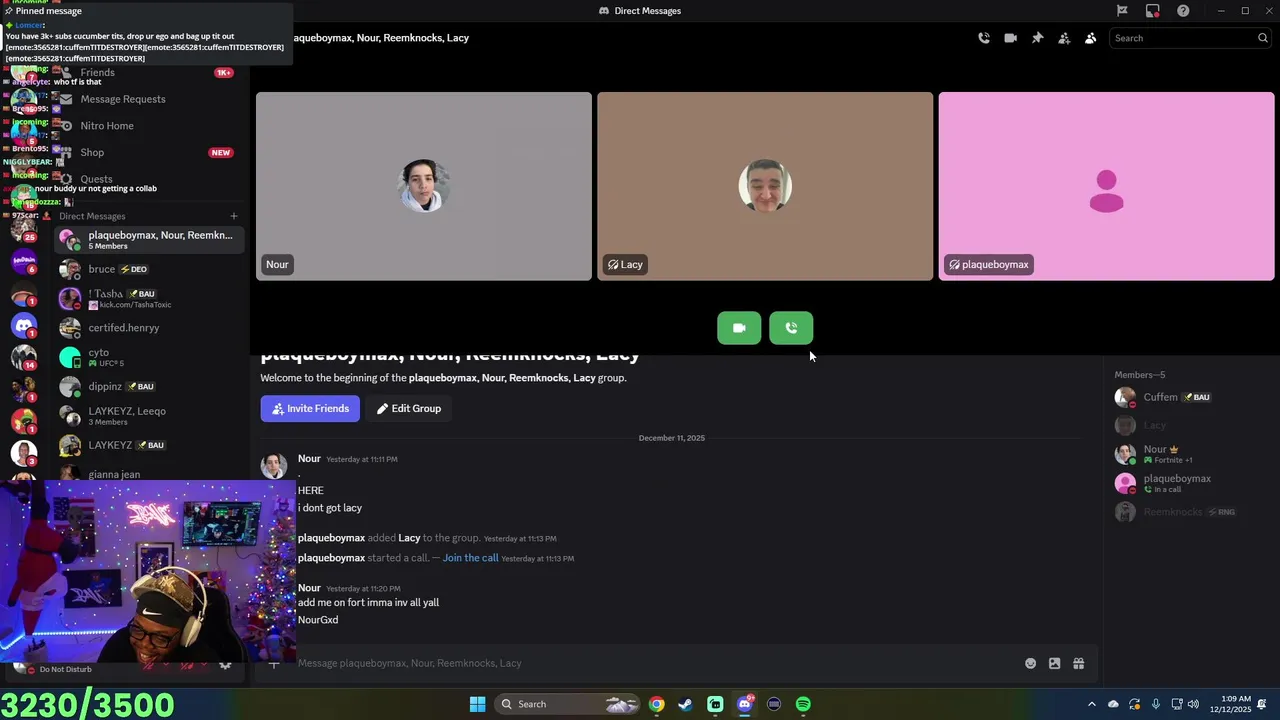This screenshot has width=1280, height=720.
Task: Click Cuffem in the members list
Action: coord(1190,397)
